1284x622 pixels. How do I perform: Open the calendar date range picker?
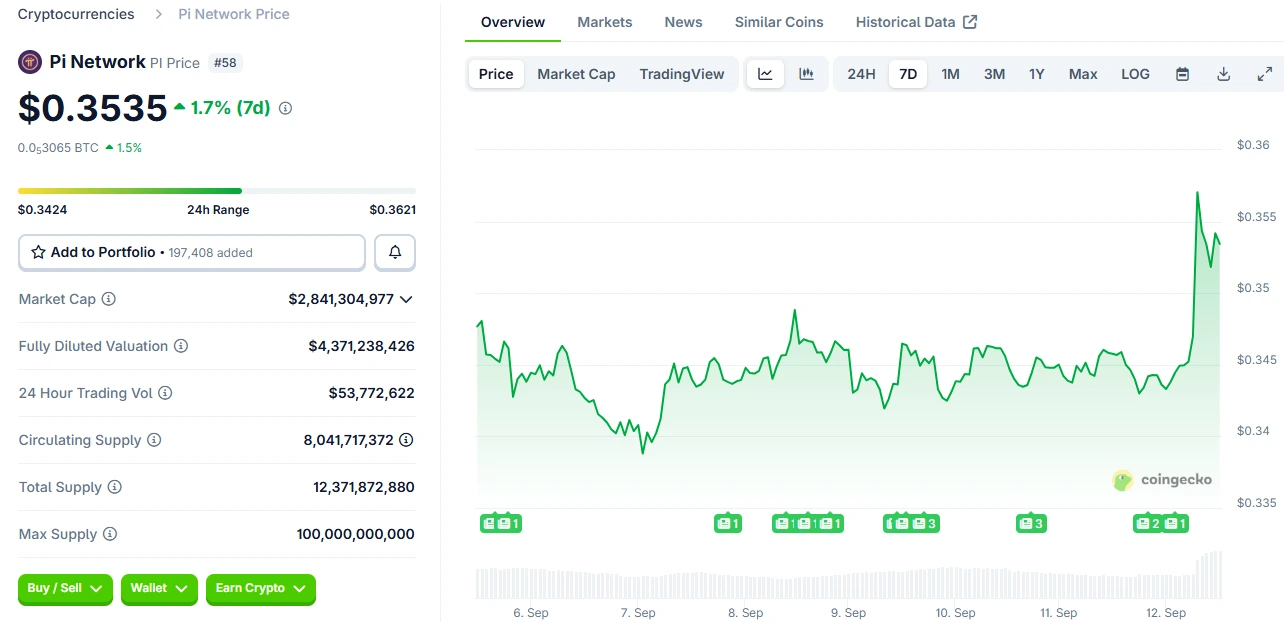pos(1182,73)
